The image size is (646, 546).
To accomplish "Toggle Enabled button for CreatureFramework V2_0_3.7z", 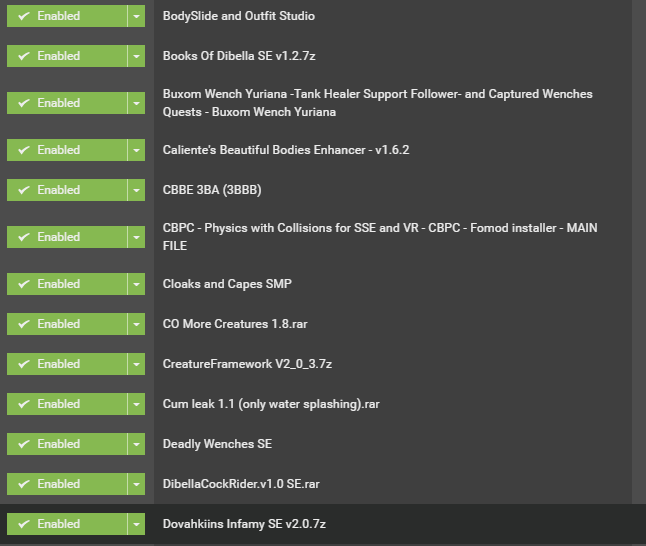I will (x=67, y=364).
